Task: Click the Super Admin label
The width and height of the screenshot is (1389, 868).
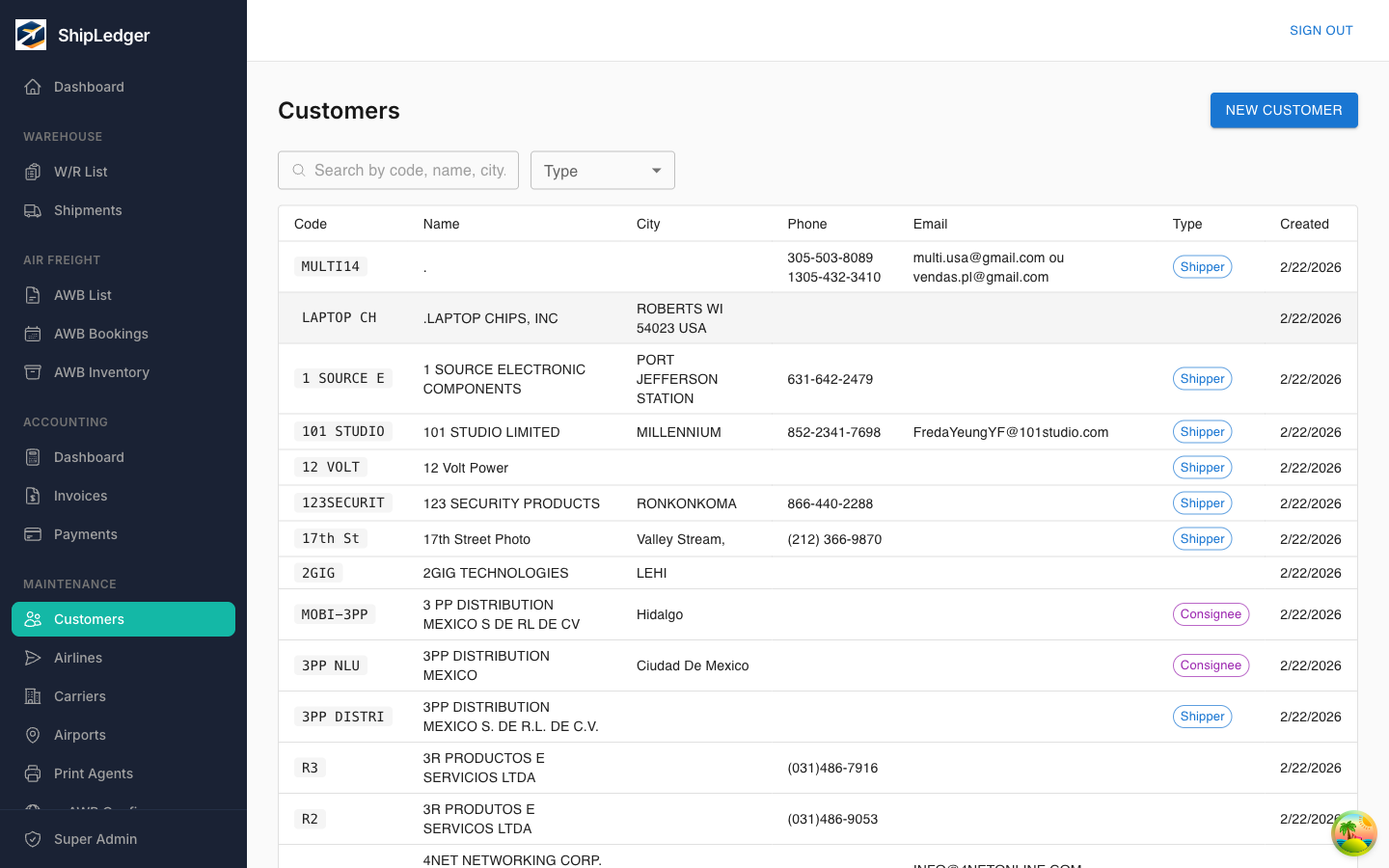Action: pos(95,839)
